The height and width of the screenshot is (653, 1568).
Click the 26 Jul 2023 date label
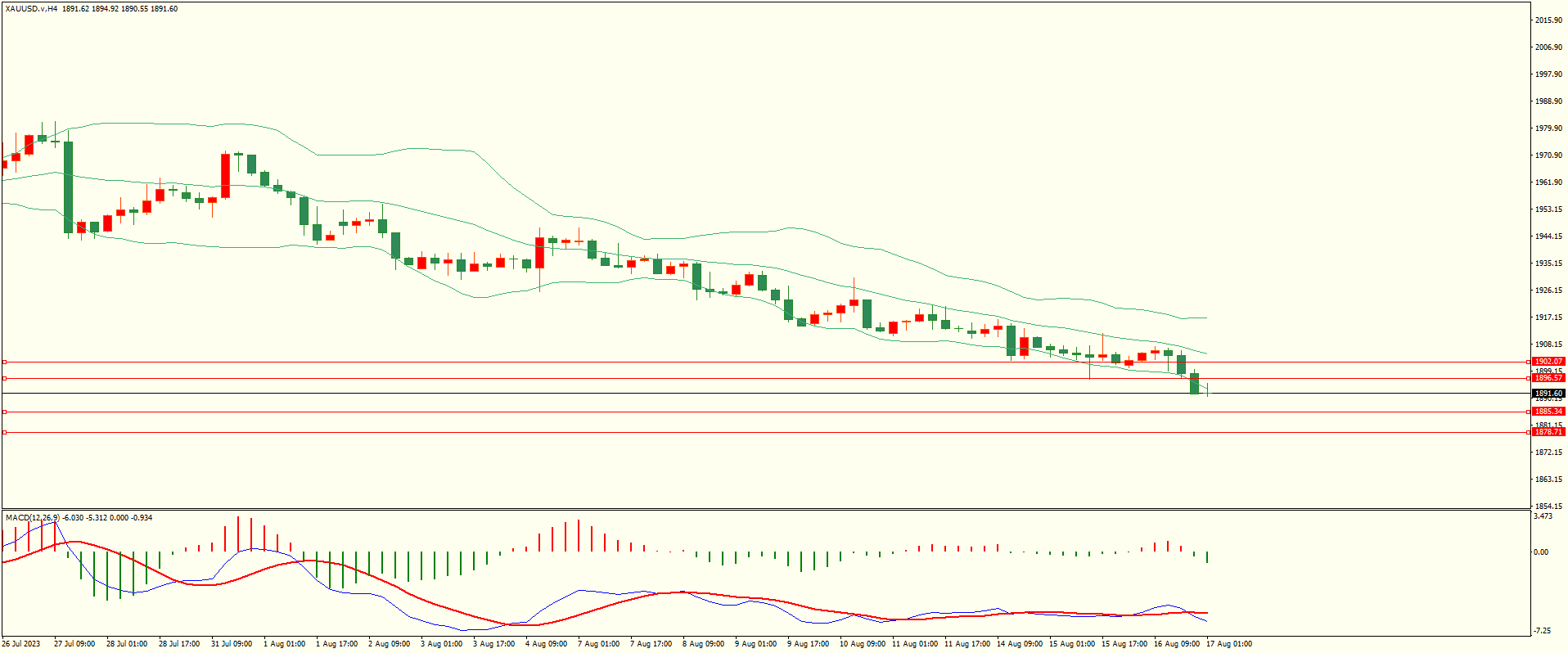pyautogui.click(x=21, y=644)
